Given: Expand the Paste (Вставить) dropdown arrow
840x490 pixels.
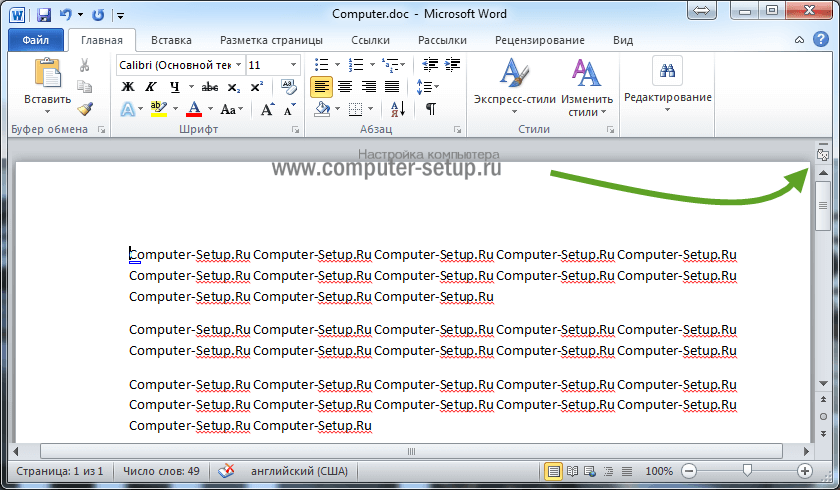Looking at the screenshot, I should tap(47, 113).
